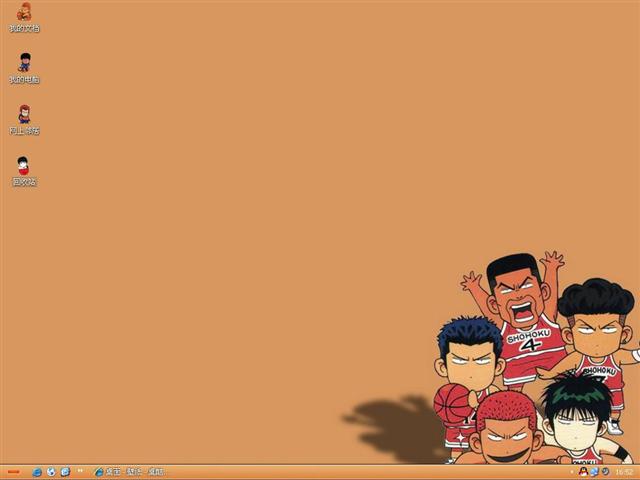Open the 网上邻居 desktop icon
The image size is (640, 480).
click(x=24, y=120)
